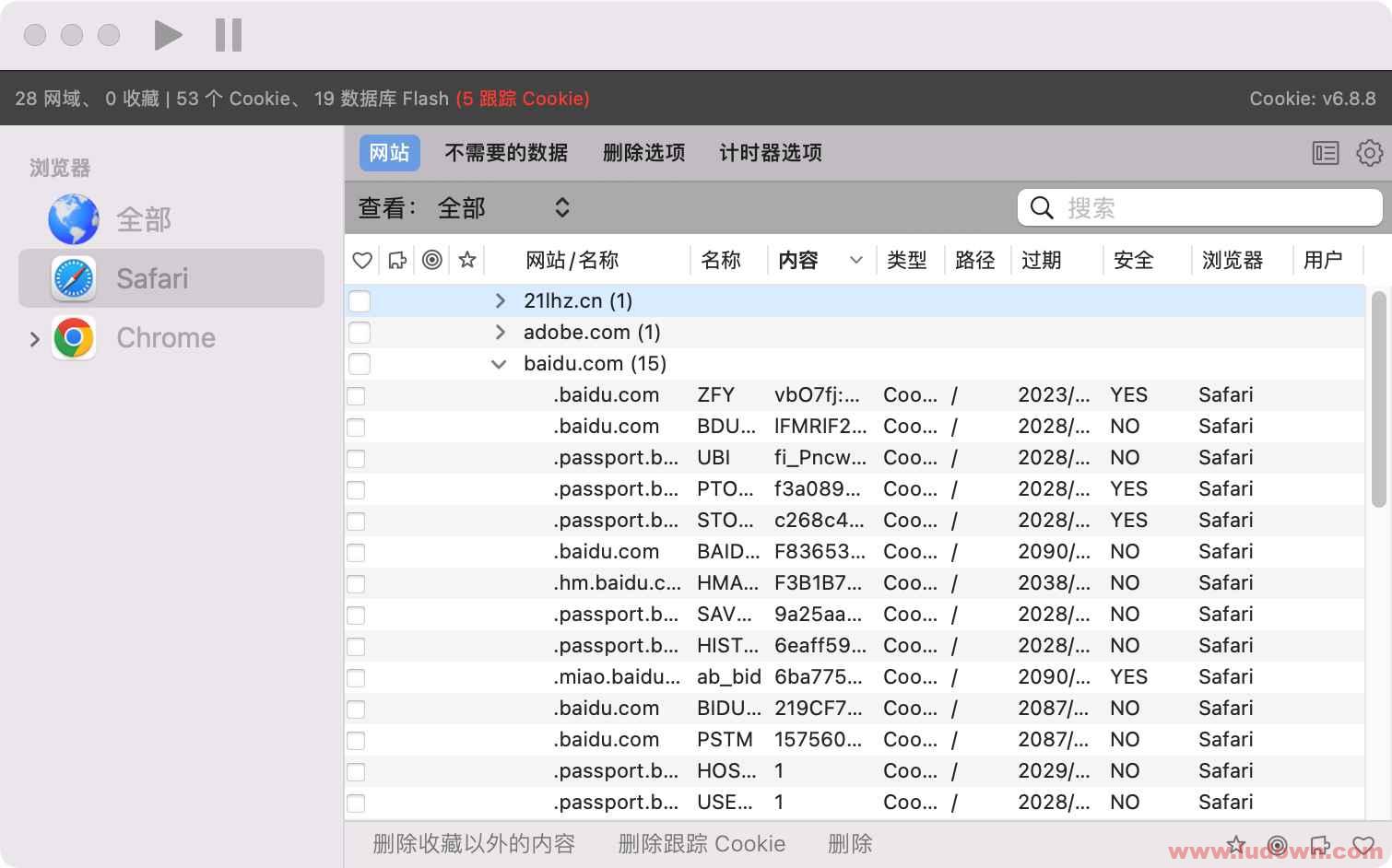Image resolution: width=1392 pixels, height=868 pixels.
Task: Click the bottom bar thumbs-down icon
Action: [x=1320, y=844]
